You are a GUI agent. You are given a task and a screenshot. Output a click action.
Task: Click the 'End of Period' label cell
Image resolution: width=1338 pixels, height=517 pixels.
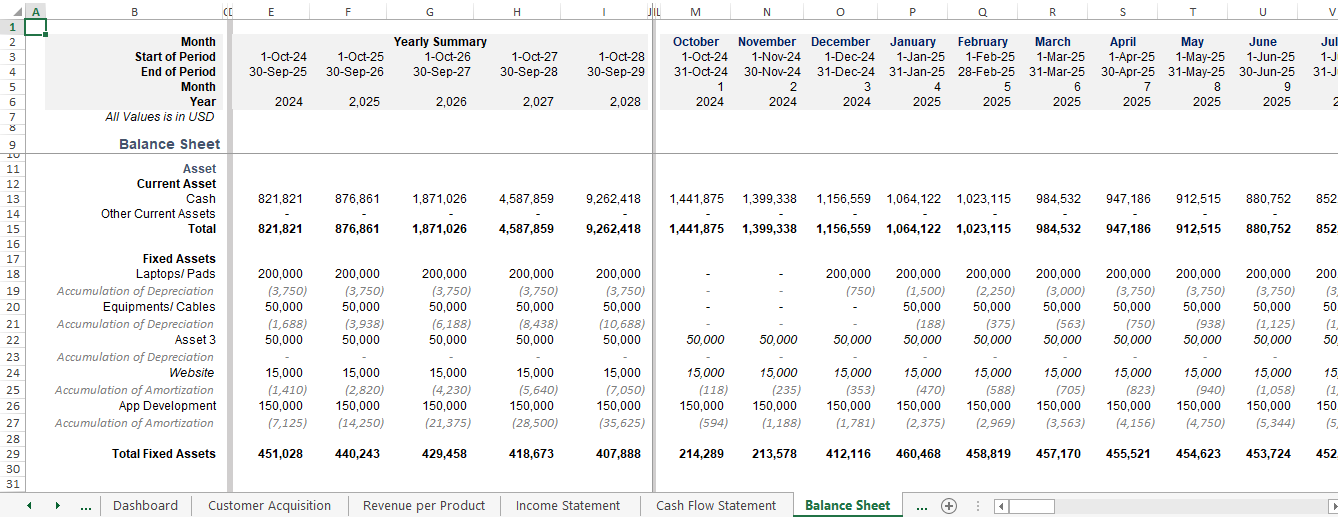tap(177, 72)
